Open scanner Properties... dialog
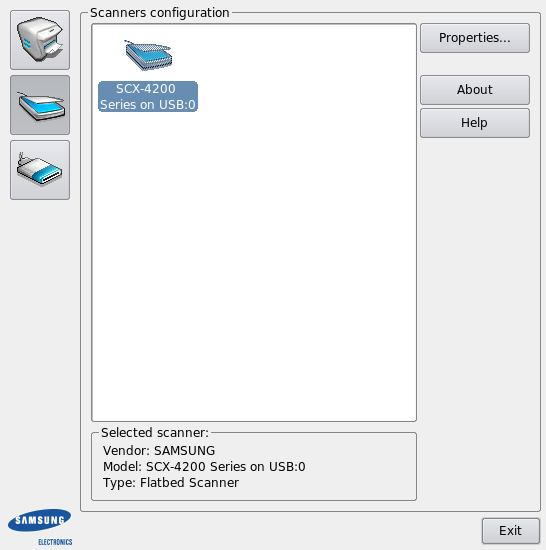546x550 pixels. (475, 38)
